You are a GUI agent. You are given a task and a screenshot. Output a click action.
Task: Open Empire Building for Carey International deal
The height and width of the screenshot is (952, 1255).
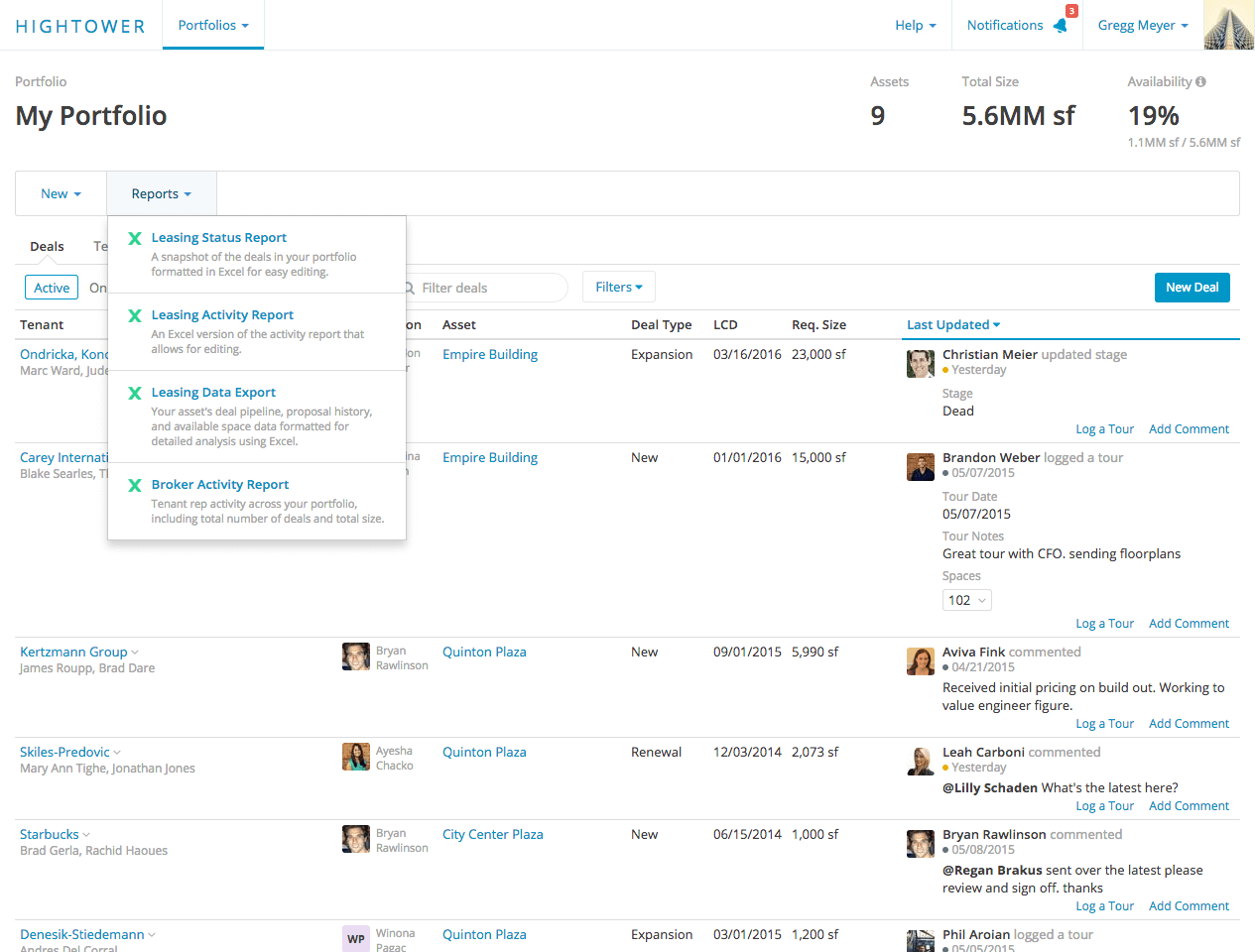[x=490, y=457]
